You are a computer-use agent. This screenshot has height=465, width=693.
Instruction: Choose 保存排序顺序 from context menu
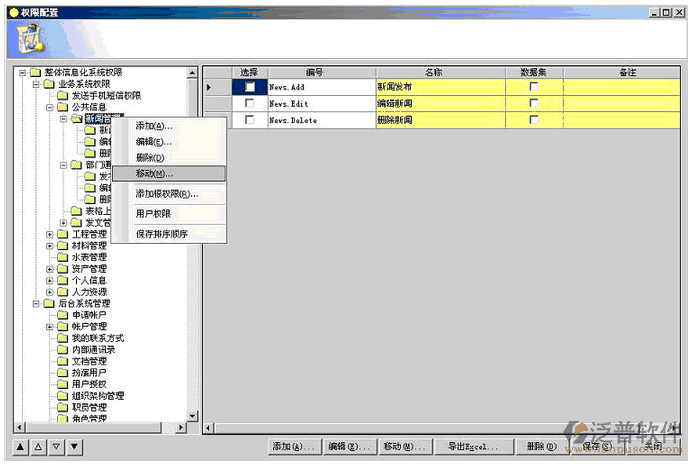point(169,234)
